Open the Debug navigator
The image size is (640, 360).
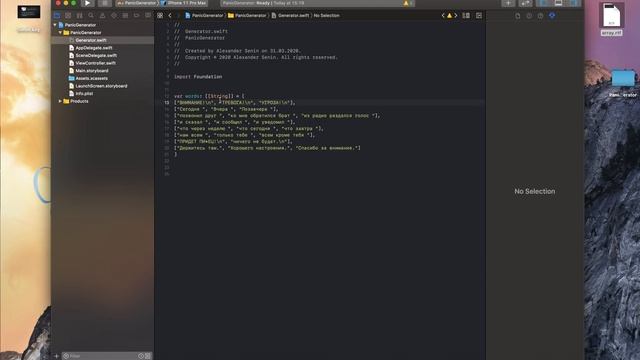click(125, 15)
